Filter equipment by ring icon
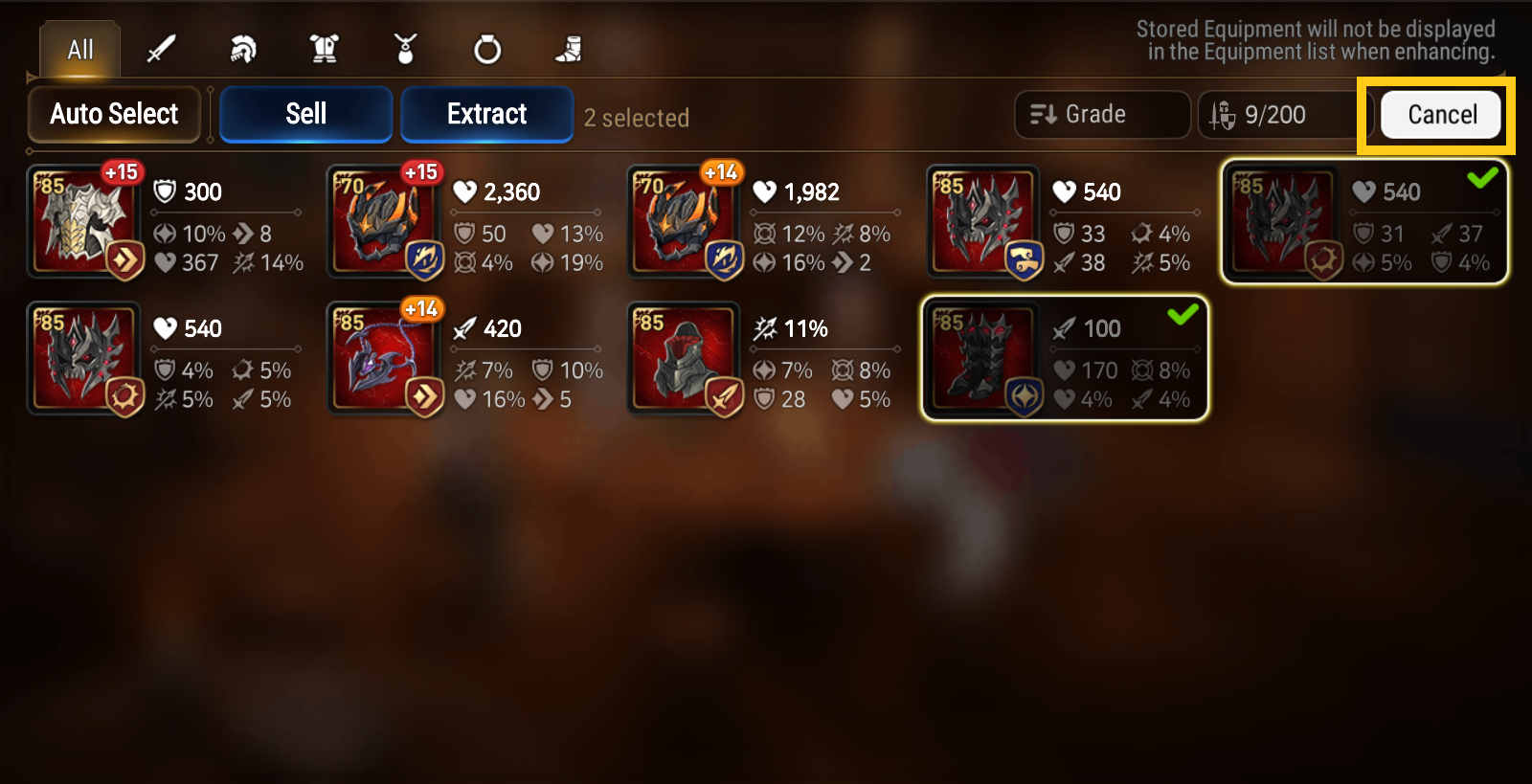The width and height of the screenshot is (1532, 784). click(x=487, y=49)
